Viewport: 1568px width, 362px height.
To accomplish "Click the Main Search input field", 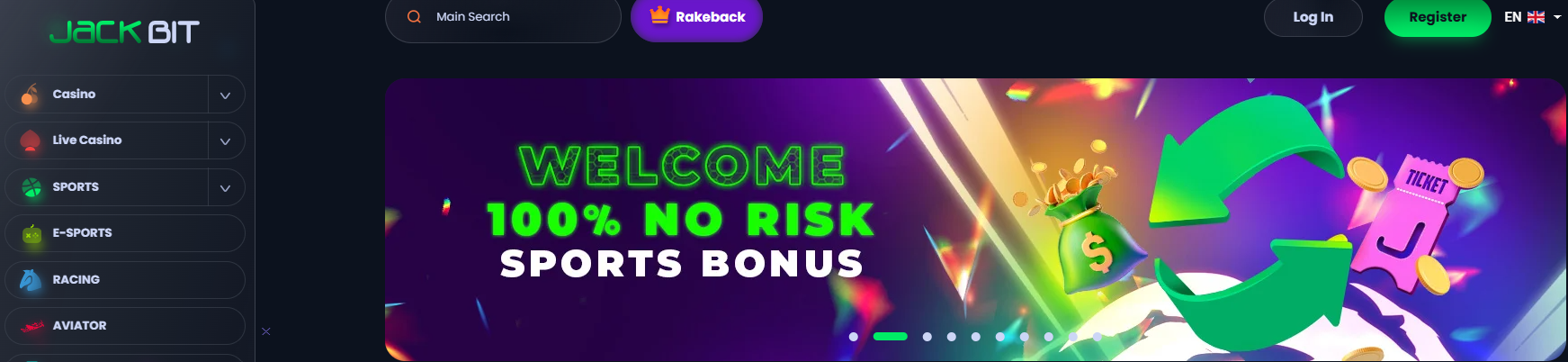I will tap(503, 17).
